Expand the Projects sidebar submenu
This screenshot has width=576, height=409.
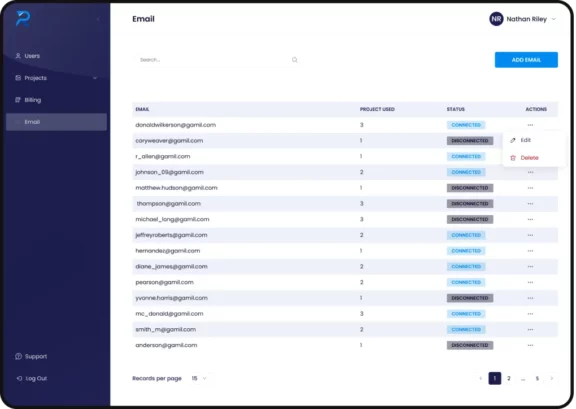[95, 78]
